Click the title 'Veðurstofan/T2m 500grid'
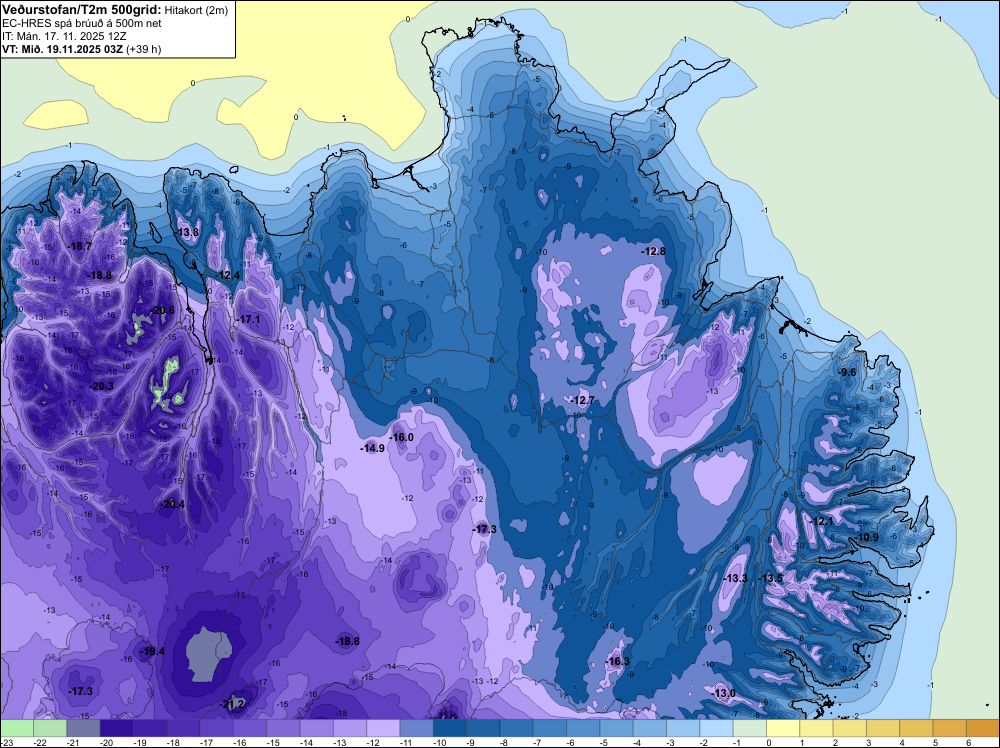 coord(81,9)
